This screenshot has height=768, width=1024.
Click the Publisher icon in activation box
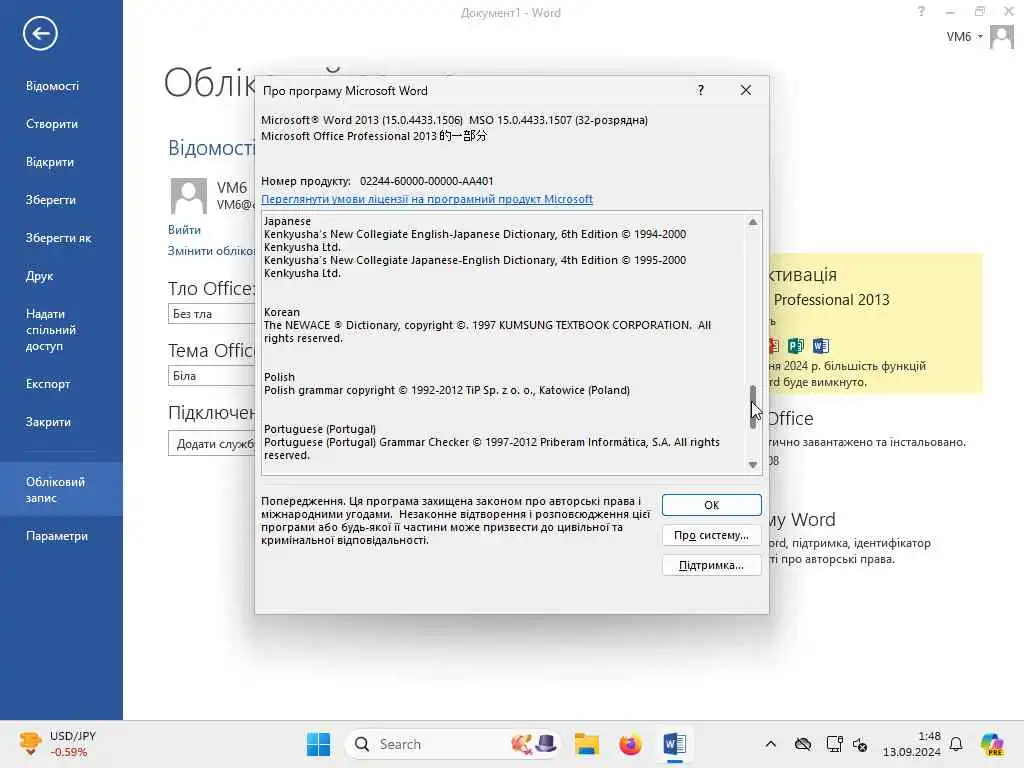point(795,345)
